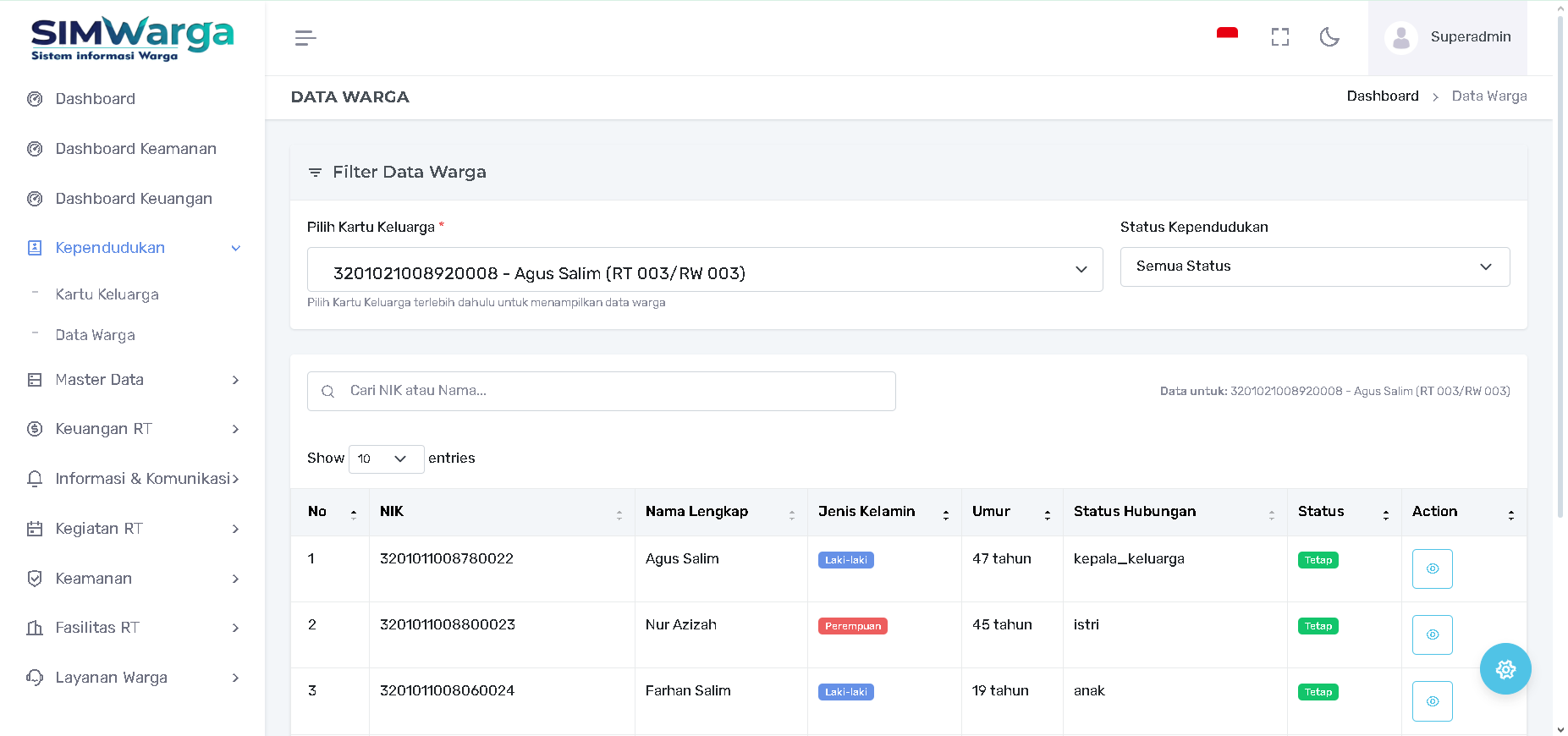1568x736 pixels.
Task: Open Dashboard Keuangan in sidebar
Action: [x=134, y=199]
